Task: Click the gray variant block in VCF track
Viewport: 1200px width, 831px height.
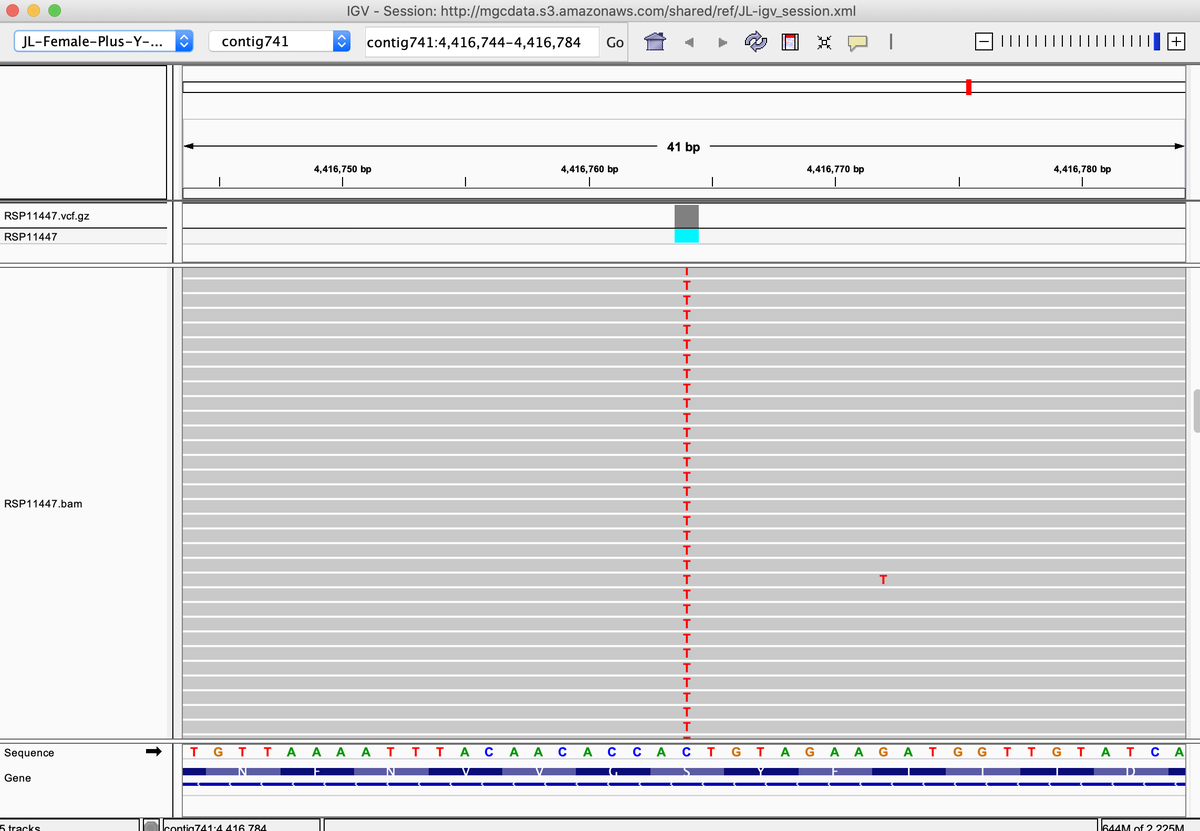Action: point(687,216)
